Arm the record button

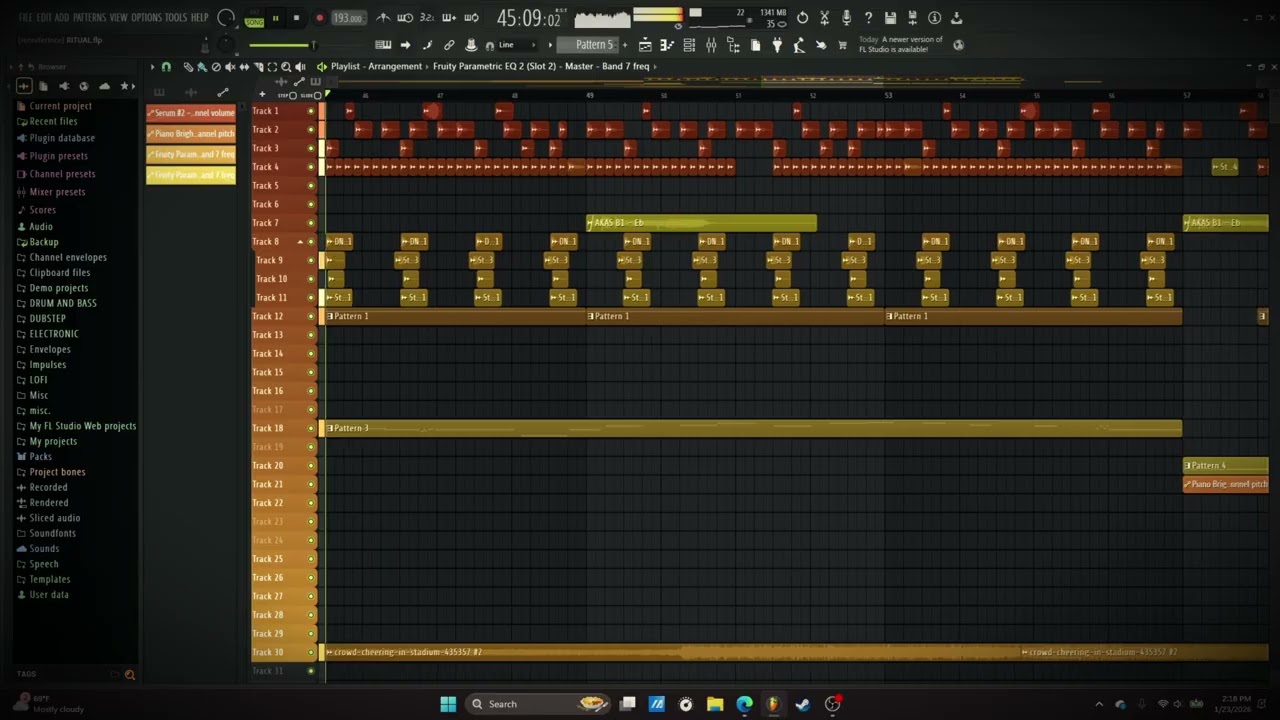click(x=319, y=18)
